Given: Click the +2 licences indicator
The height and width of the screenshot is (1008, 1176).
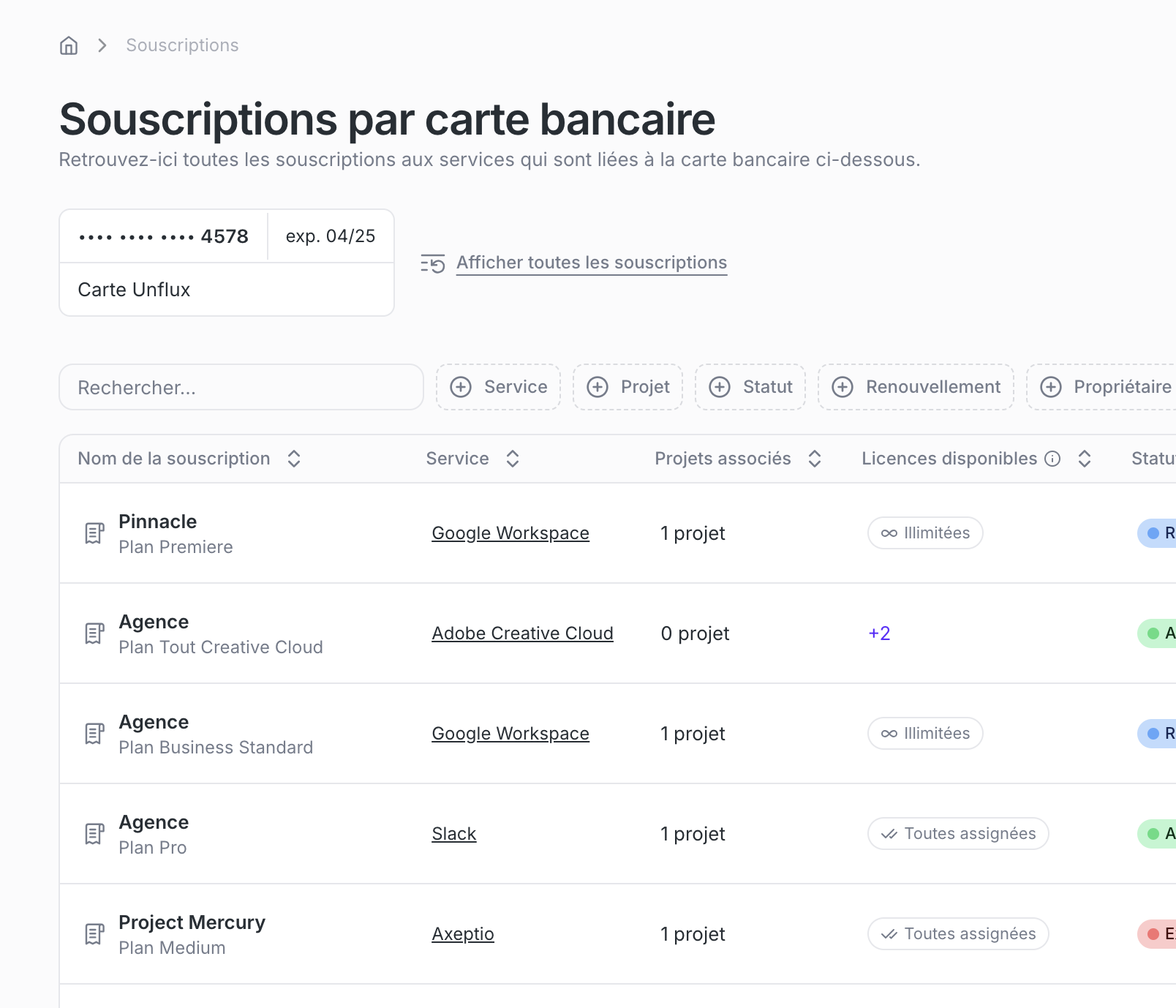Looking at the screenshot, I should (879, 633).
